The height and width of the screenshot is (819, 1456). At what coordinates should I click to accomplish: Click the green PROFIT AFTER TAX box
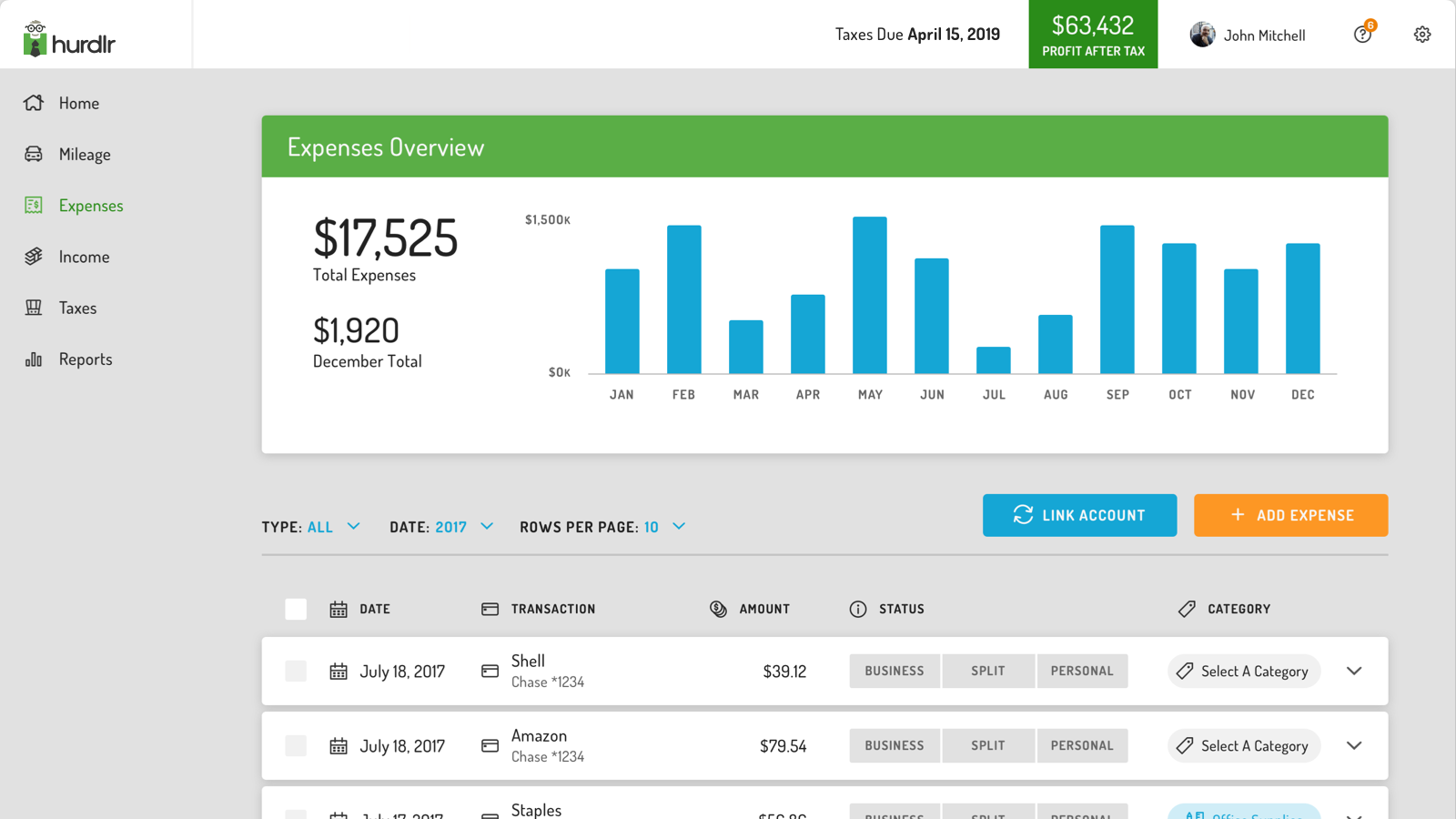pos(1092,34)
